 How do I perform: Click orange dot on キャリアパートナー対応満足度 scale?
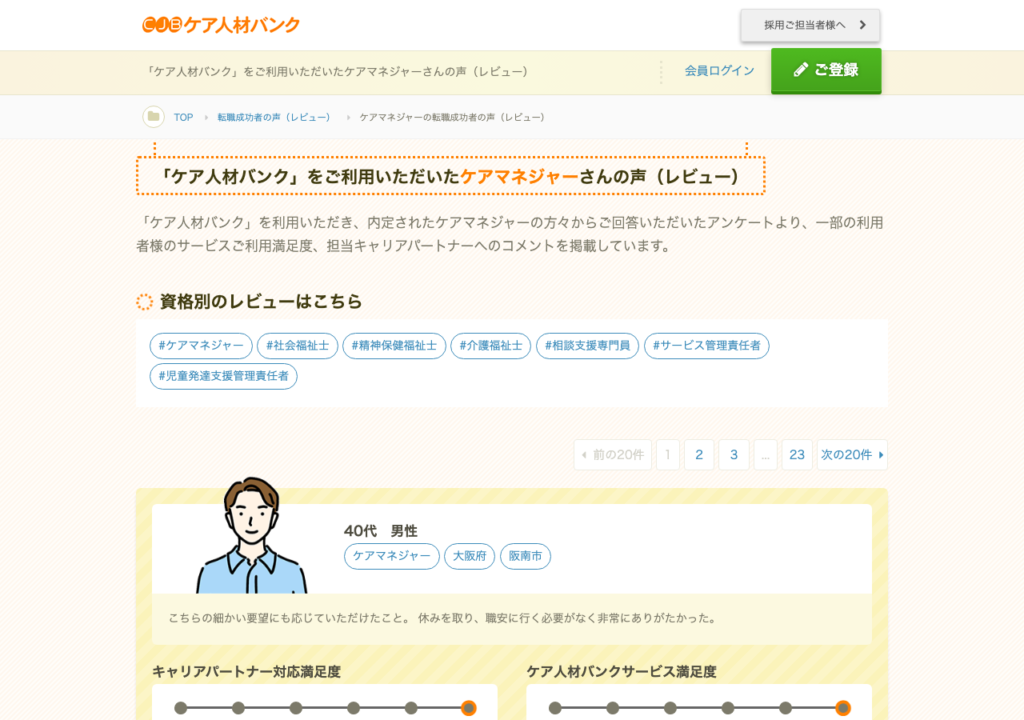pyautogui.click(x=468, y=708)
